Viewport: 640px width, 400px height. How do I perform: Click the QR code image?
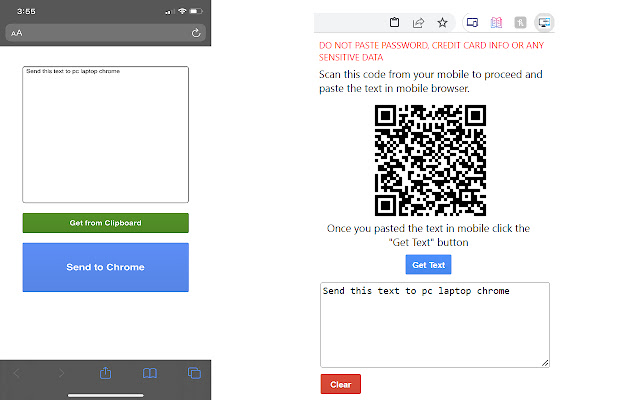pyautogui.click(x=430, y=160)
